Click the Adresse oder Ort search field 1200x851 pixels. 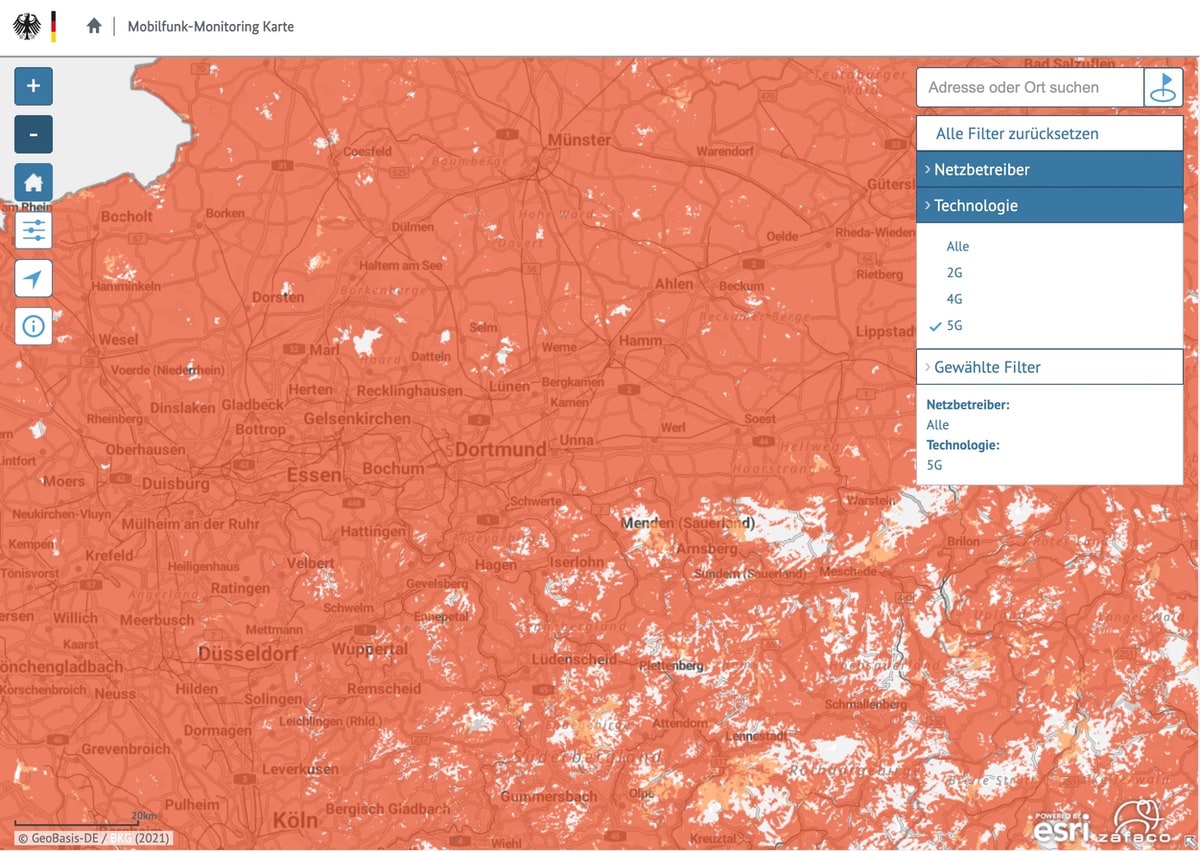click(x=1029, y=87)
